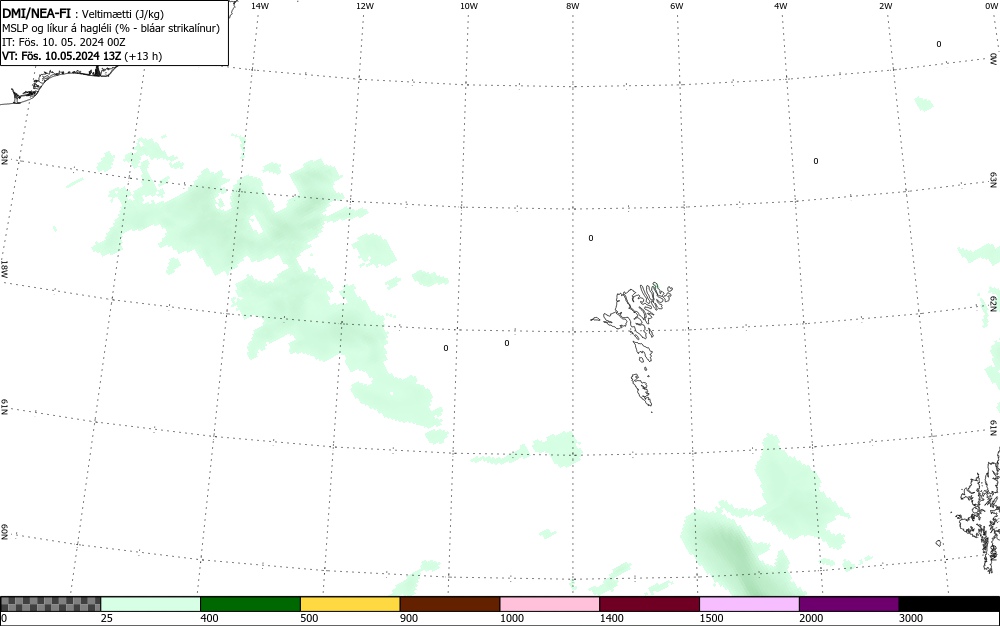
Task: Select the 60N latitude label
Action: [4, 533]
